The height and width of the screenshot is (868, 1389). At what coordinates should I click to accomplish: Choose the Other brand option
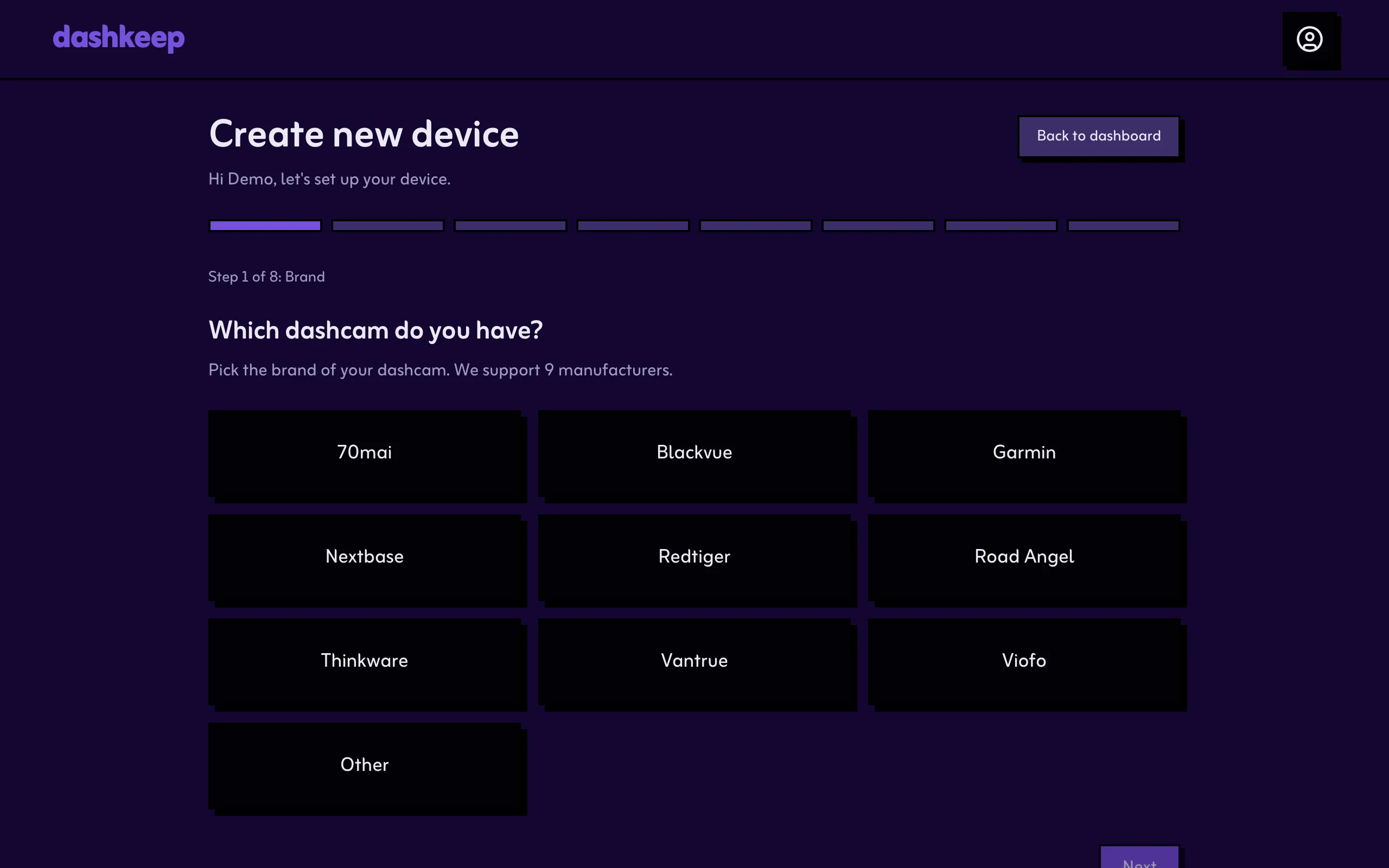click(x=365, y=766)
